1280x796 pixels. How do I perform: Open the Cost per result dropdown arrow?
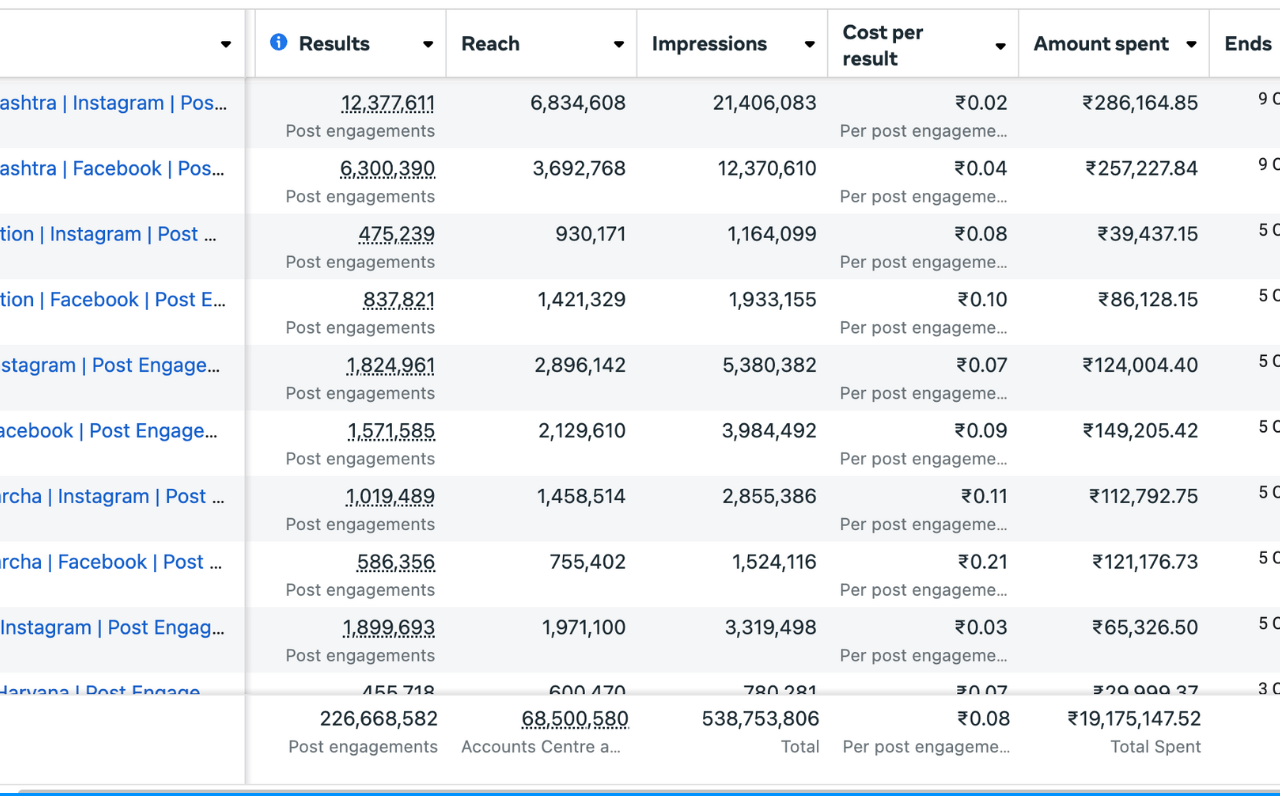coord(1000,46)
